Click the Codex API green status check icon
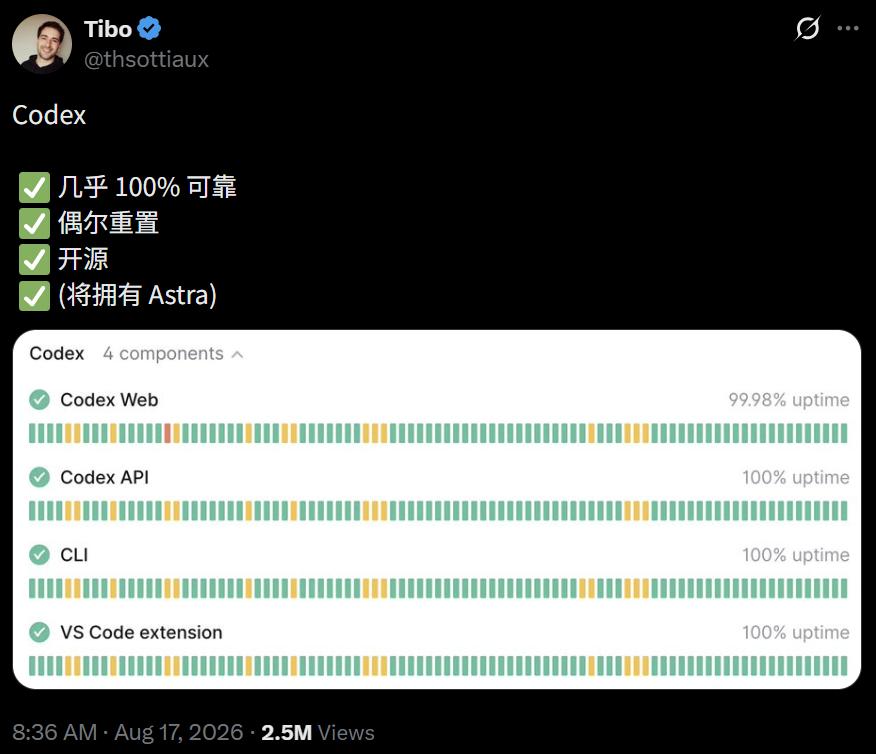Viewport: 876px width, 754px height. 39,477
